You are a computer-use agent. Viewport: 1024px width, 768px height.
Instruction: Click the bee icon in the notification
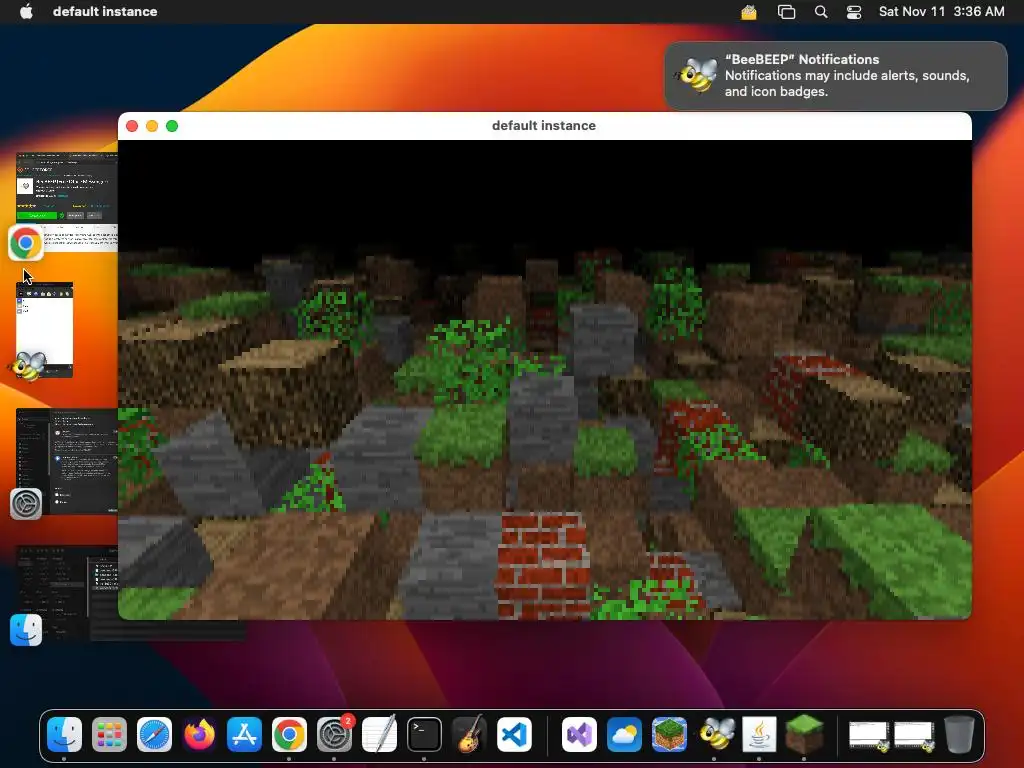(x=697, y=75)
